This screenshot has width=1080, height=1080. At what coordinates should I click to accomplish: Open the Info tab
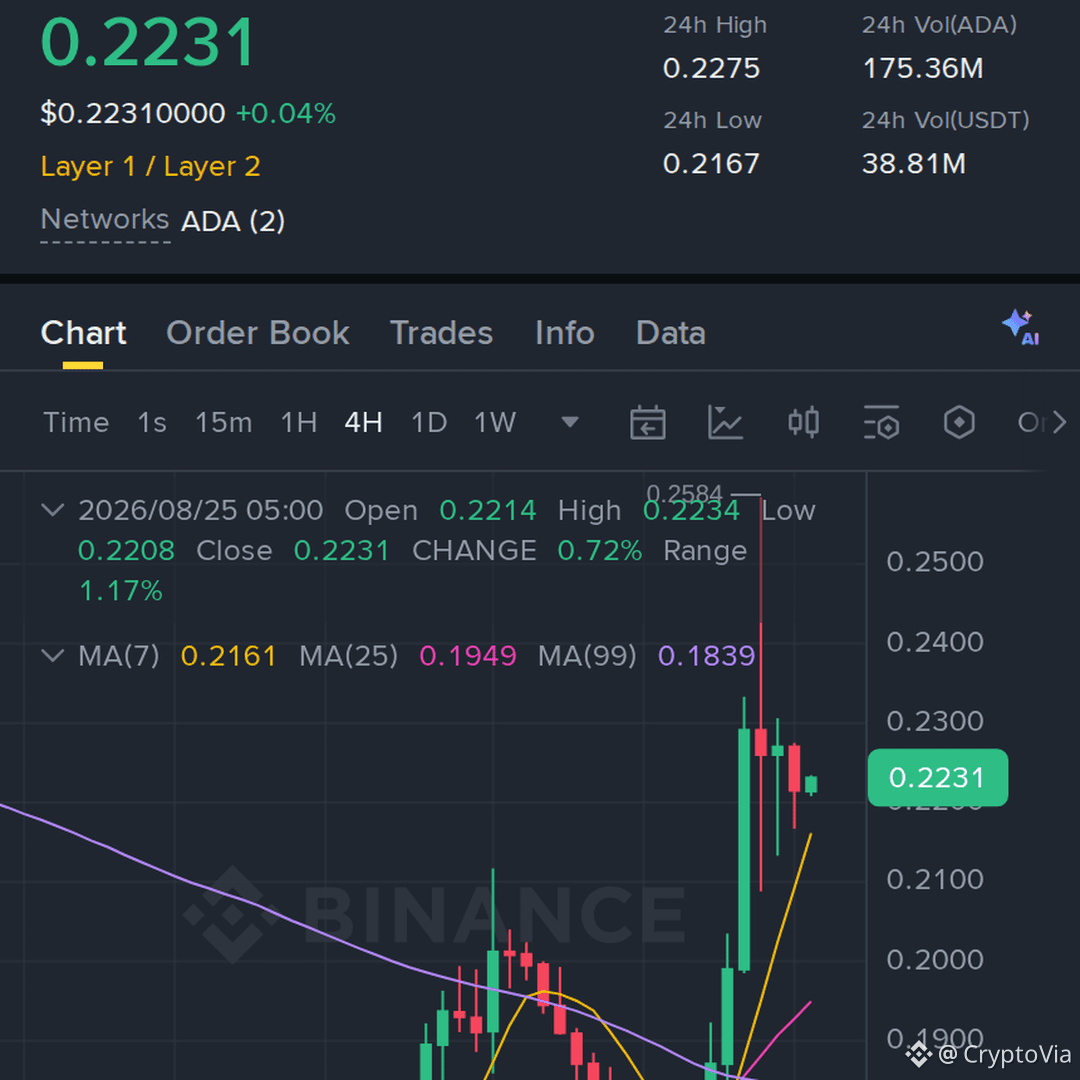565,333
